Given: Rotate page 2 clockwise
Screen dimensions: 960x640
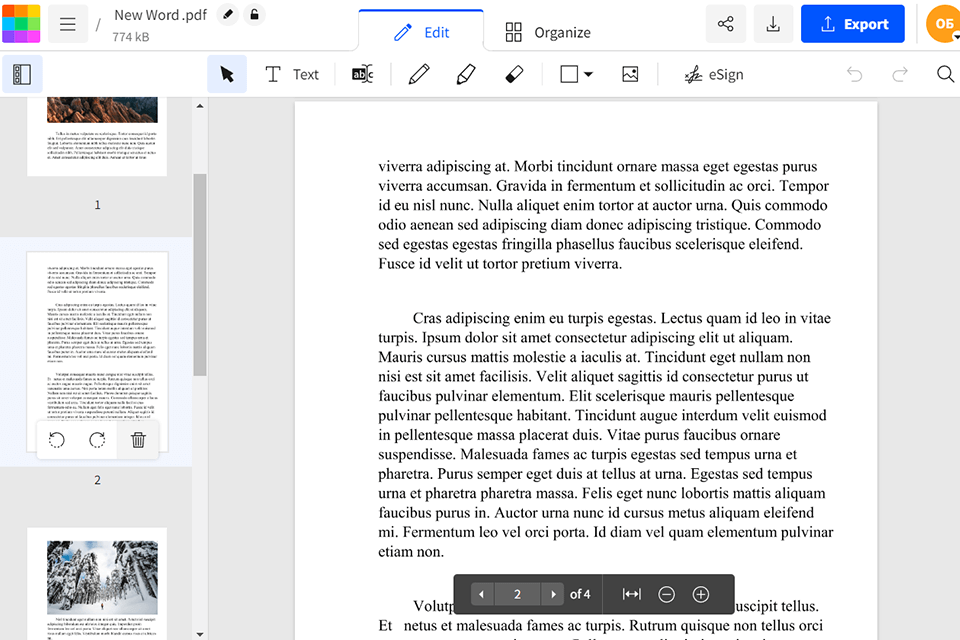Looking at the screenshot, I should [97, 440].
